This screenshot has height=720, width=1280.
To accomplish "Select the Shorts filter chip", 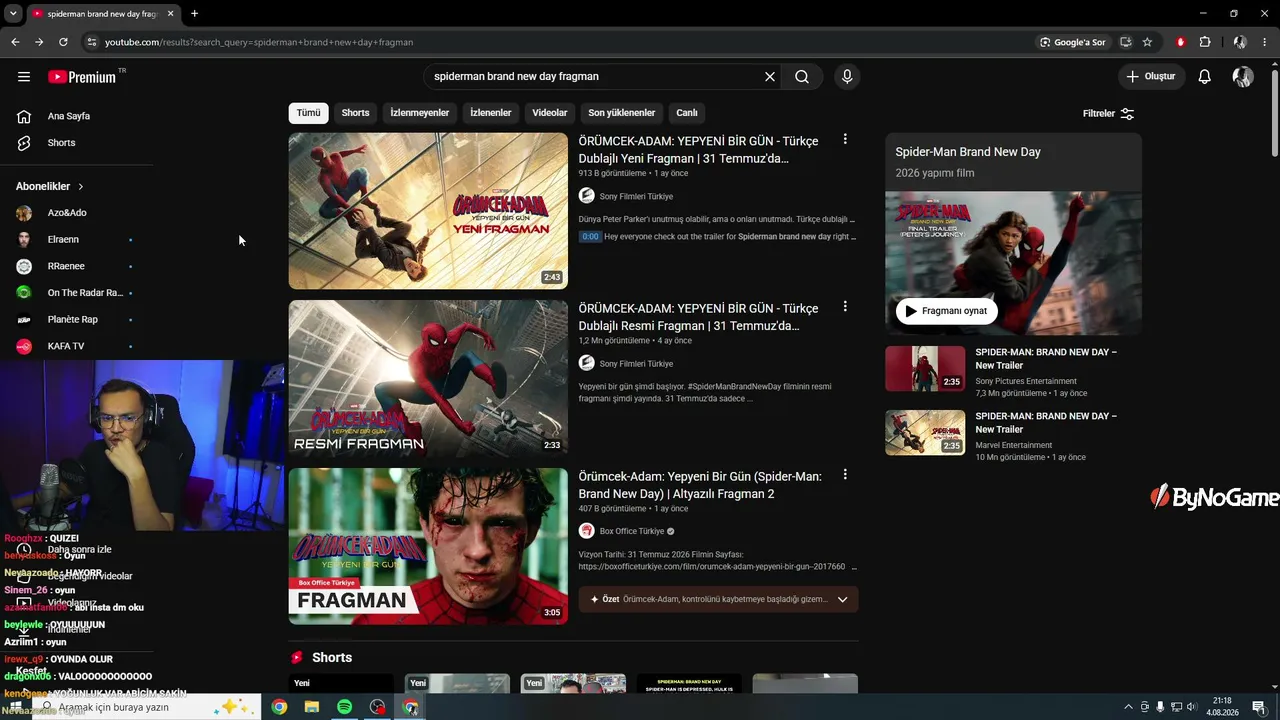I will pos(355,113).
